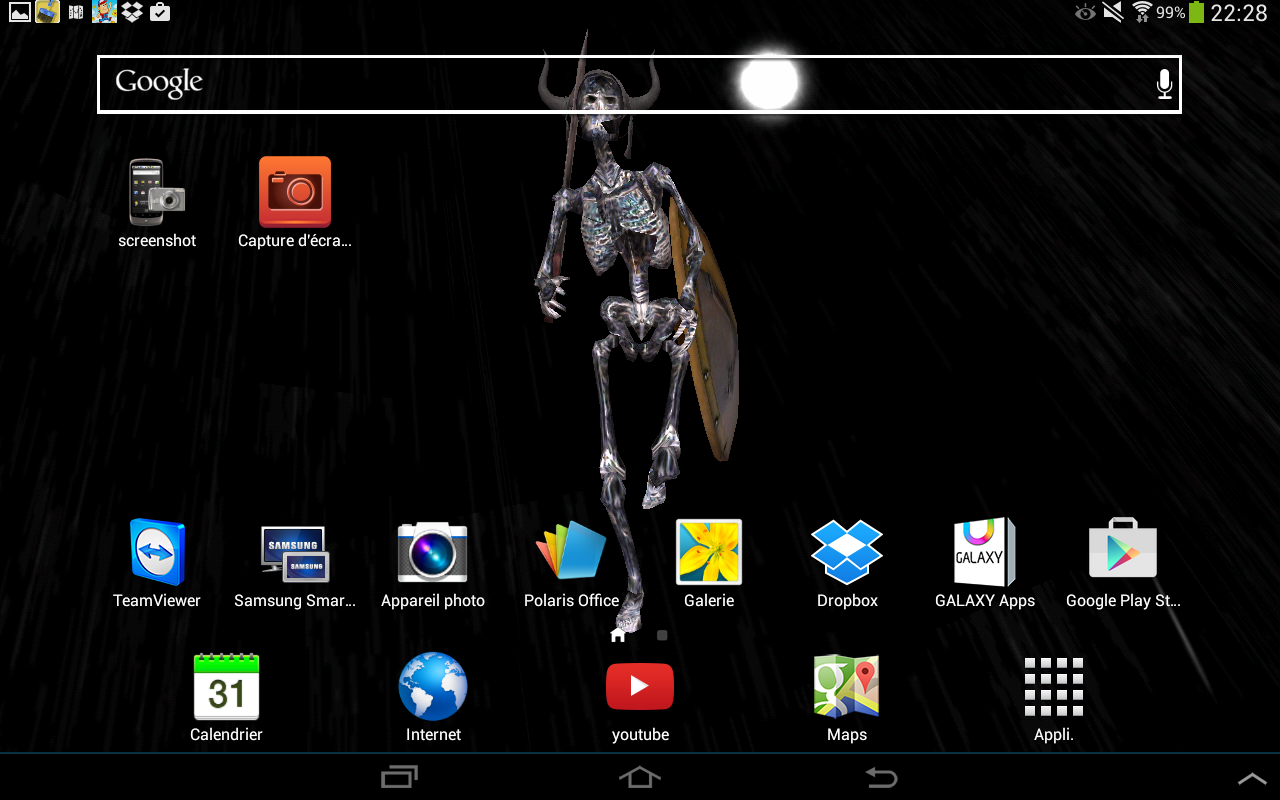The width and height of the screenshot is (1280, 800).
Task: Tap the Wi-Fi status icon
Action: click(1142, 12)
